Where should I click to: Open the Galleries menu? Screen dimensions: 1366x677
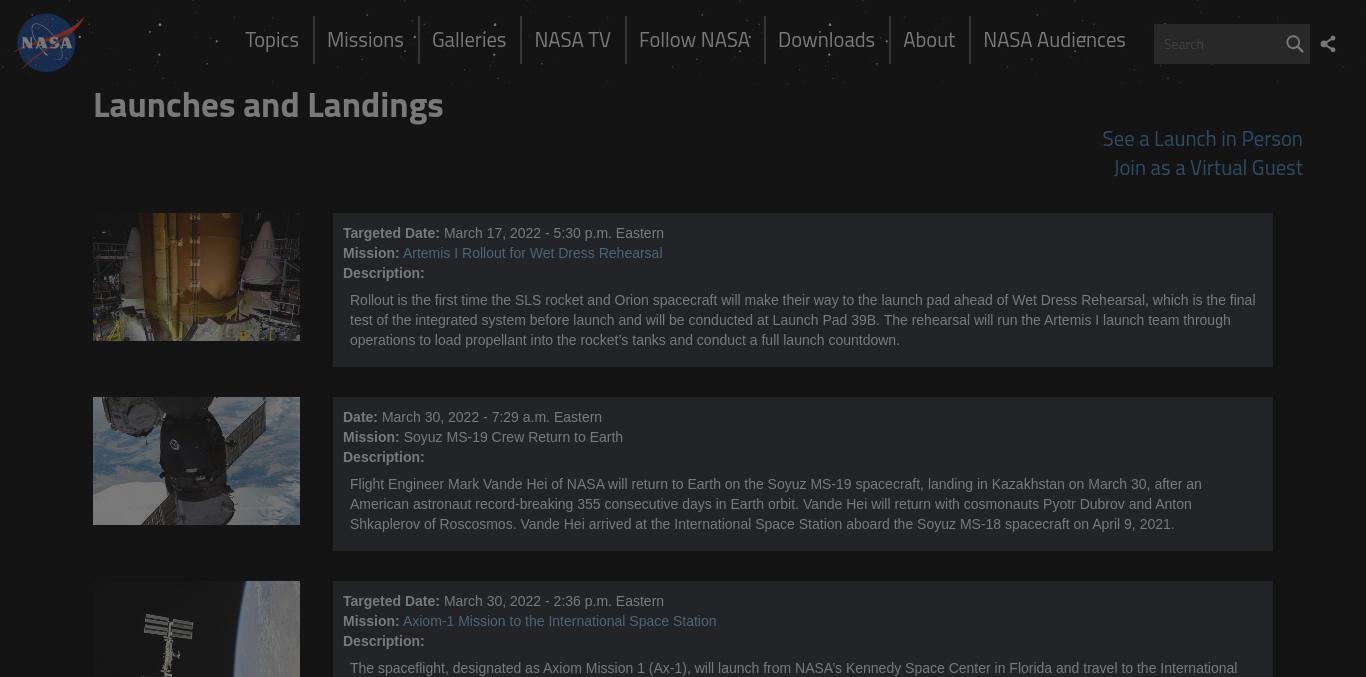tap(469, 40)
